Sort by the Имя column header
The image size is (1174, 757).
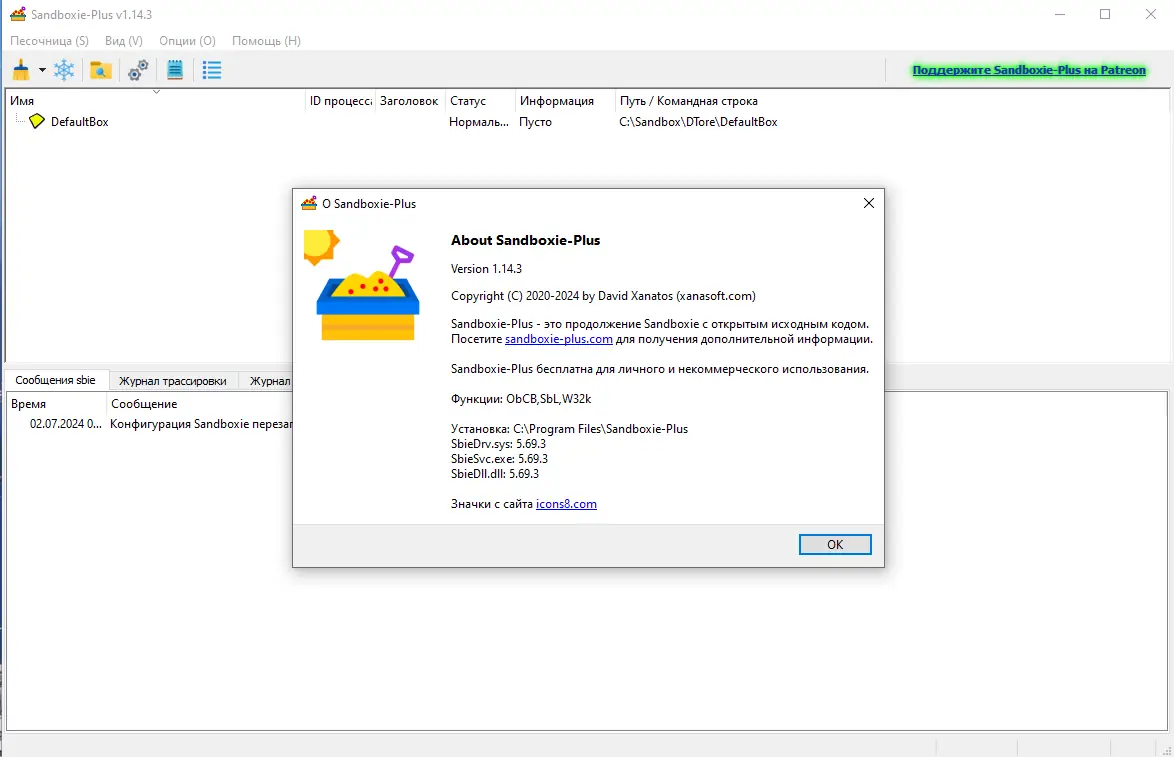pyautogui.click(x=156, y=100)
